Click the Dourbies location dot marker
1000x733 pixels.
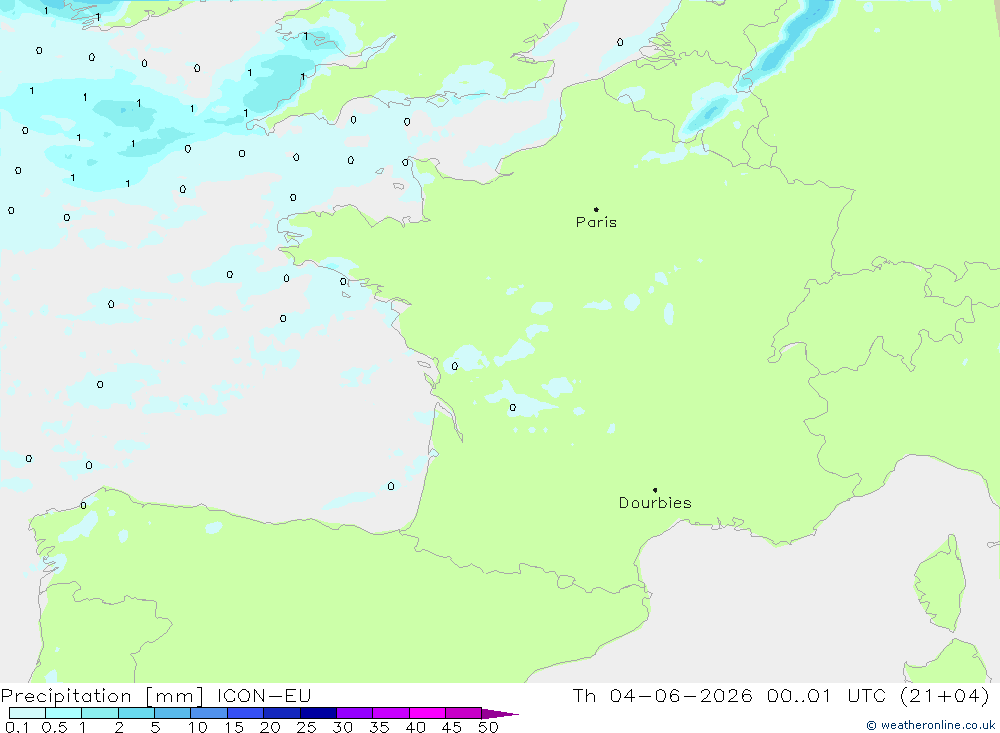655,490
